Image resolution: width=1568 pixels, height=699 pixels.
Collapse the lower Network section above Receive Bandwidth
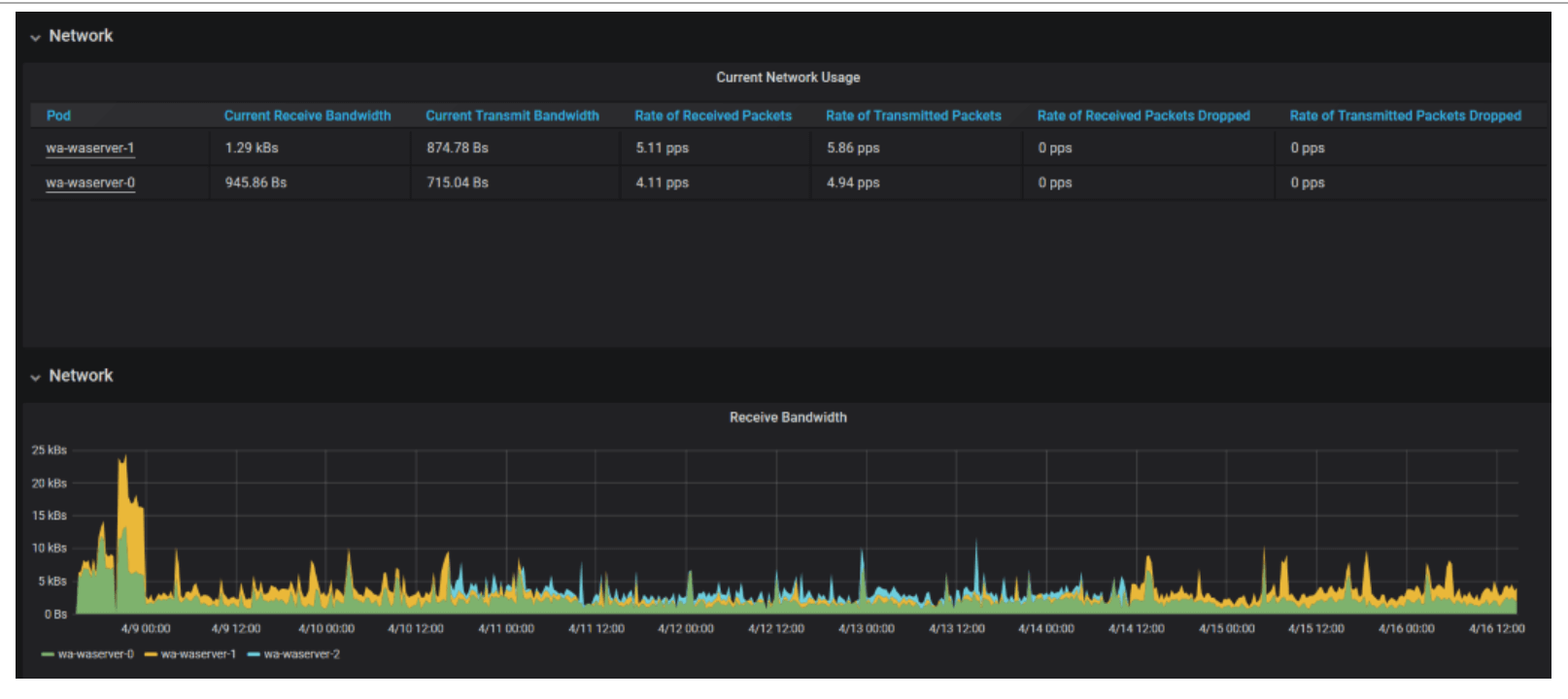pyautogui.click(x=35, y=377)
